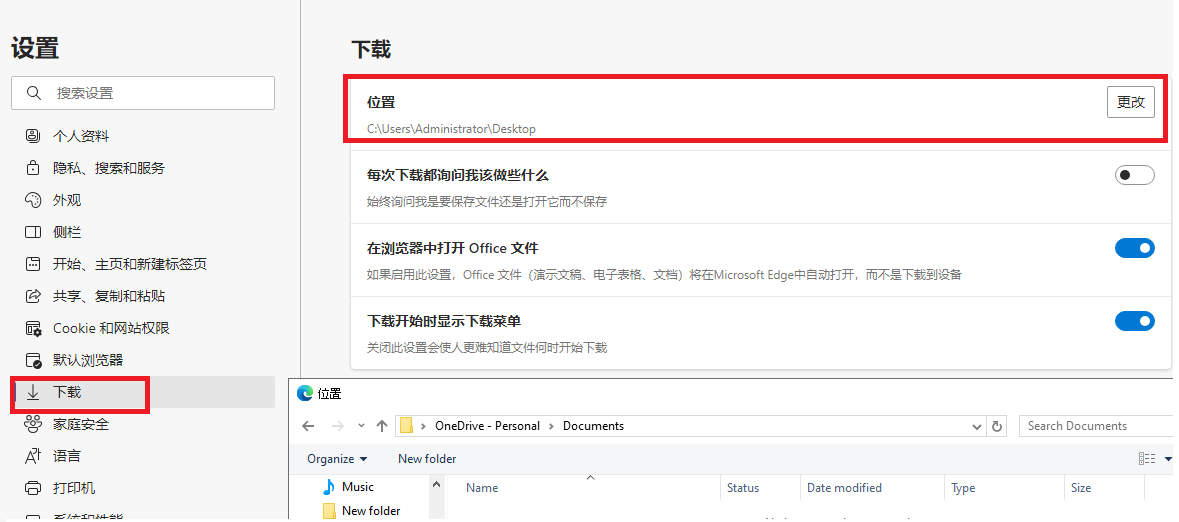Click the language icon beside 语言

click(33, 457)
